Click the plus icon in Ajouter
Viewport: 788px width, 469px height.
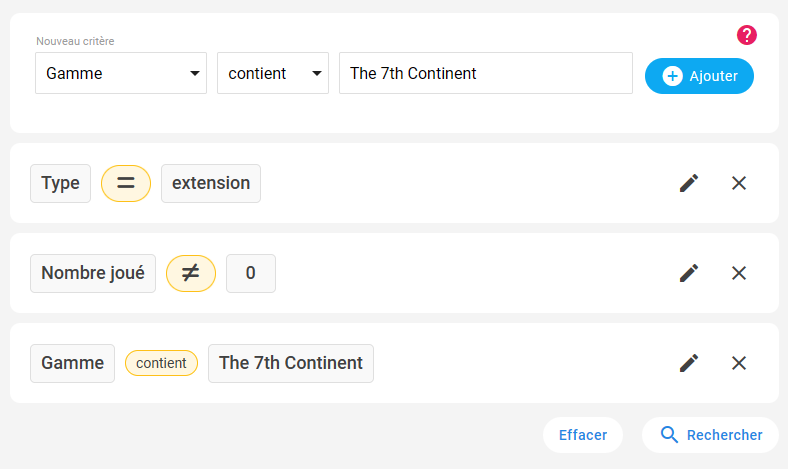[x=673, y=76]
